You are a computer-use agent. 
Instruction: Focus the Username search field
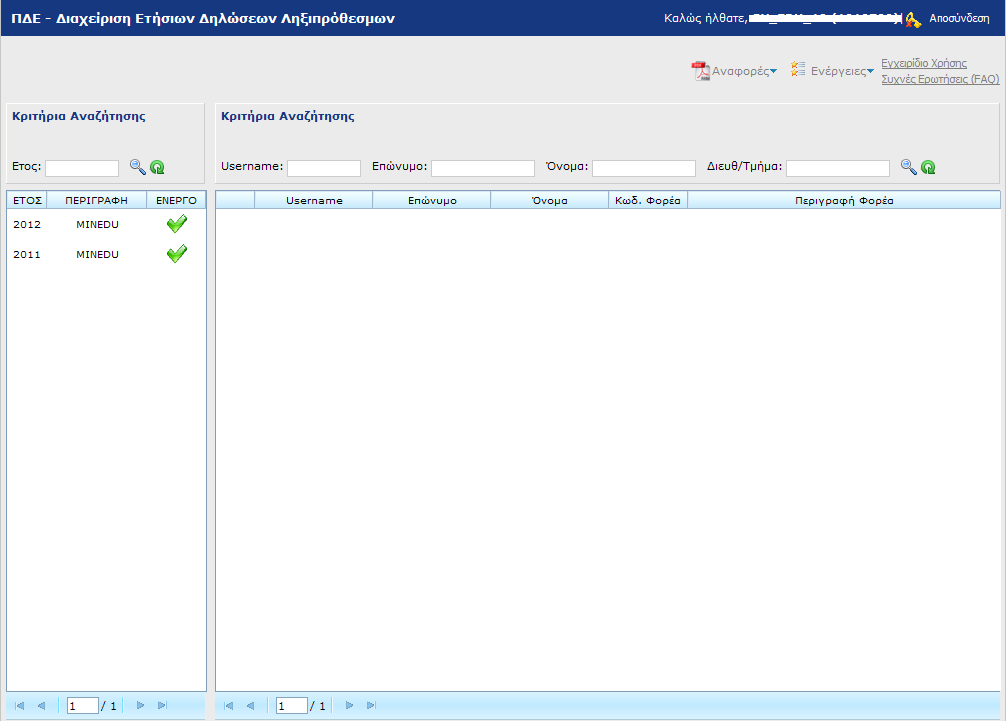pyautogui.click(x=324, y=168)
